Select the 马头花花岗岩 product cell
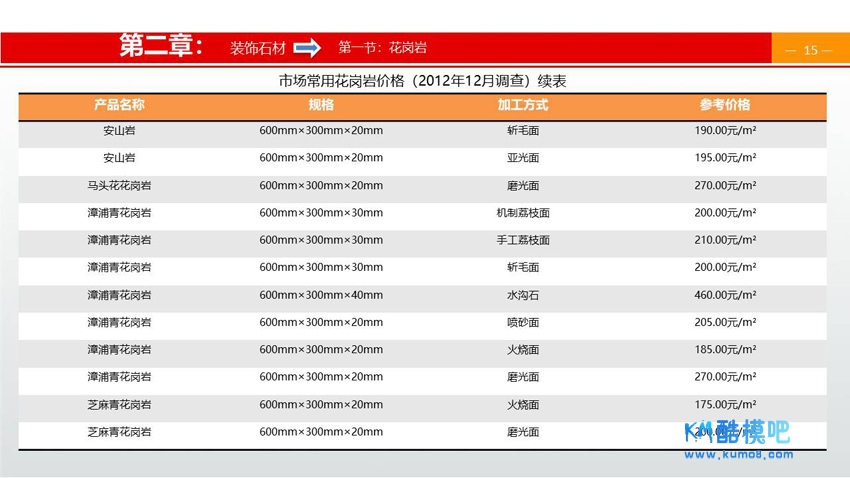This screenshot has height=478, width=850. 119,186
